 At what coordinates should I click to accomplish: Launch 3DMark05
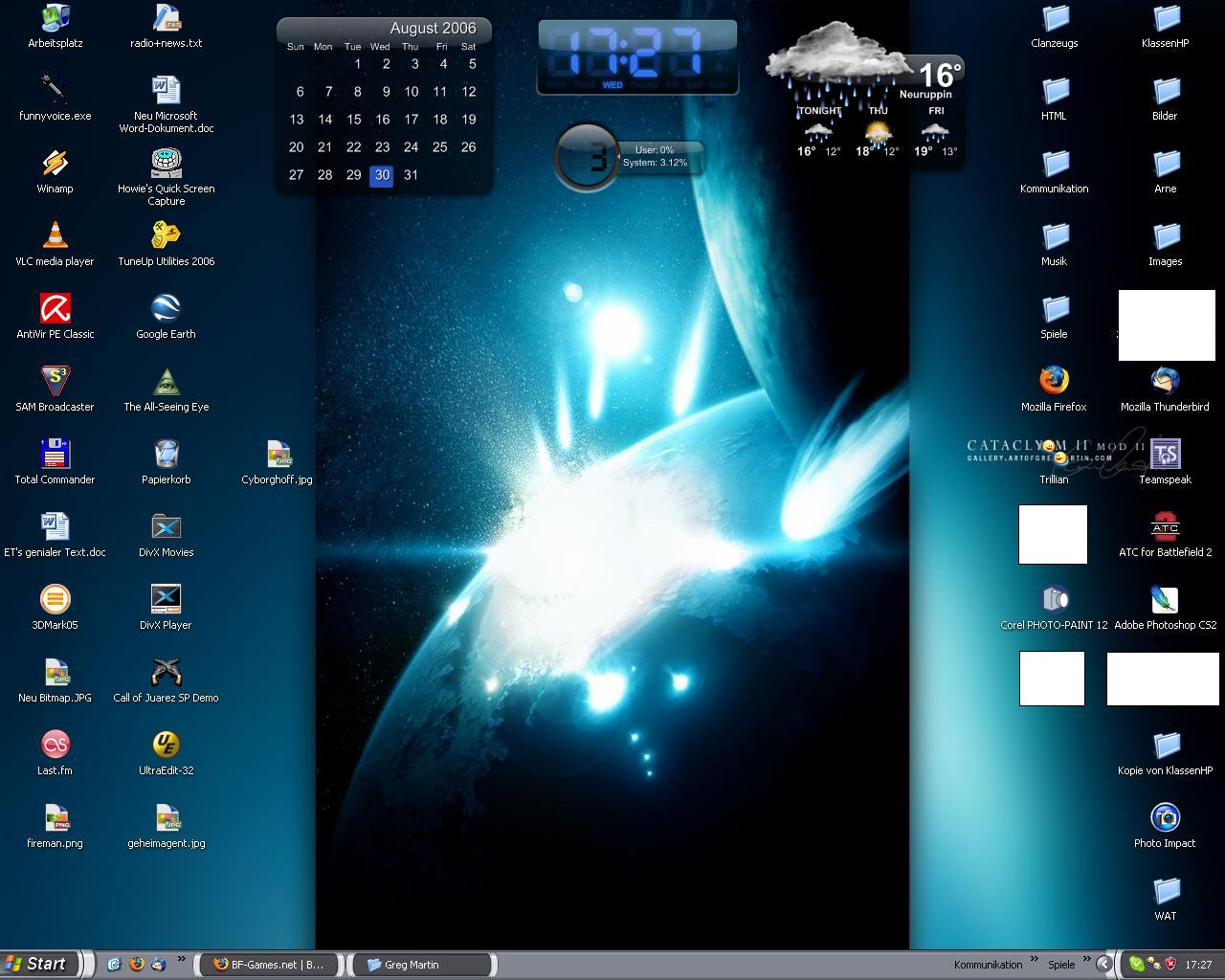[55, 608]
